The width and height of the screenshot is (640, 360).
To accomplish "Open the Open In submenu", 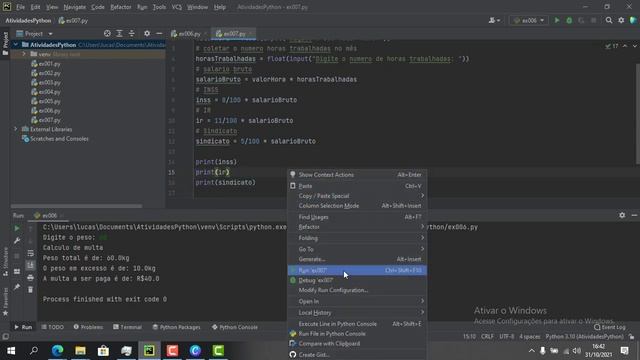I will pyautogui.click(x=357, y=301).
